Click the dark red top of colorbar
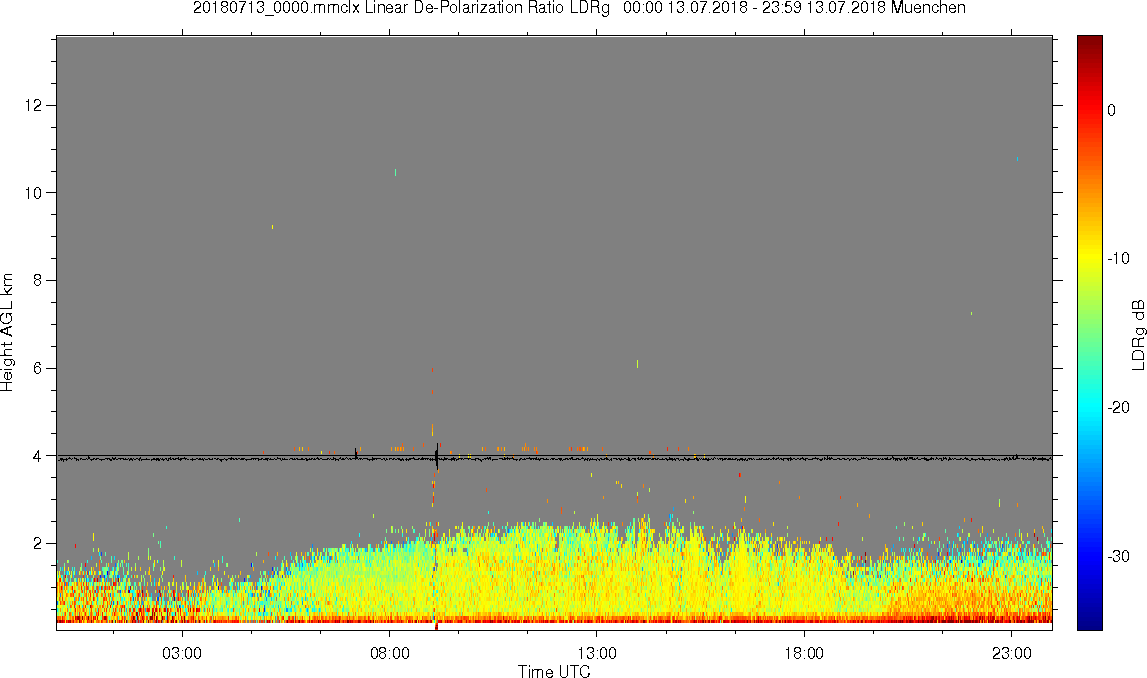This screenshot has width=1147, height=678. pos(1089,41)
